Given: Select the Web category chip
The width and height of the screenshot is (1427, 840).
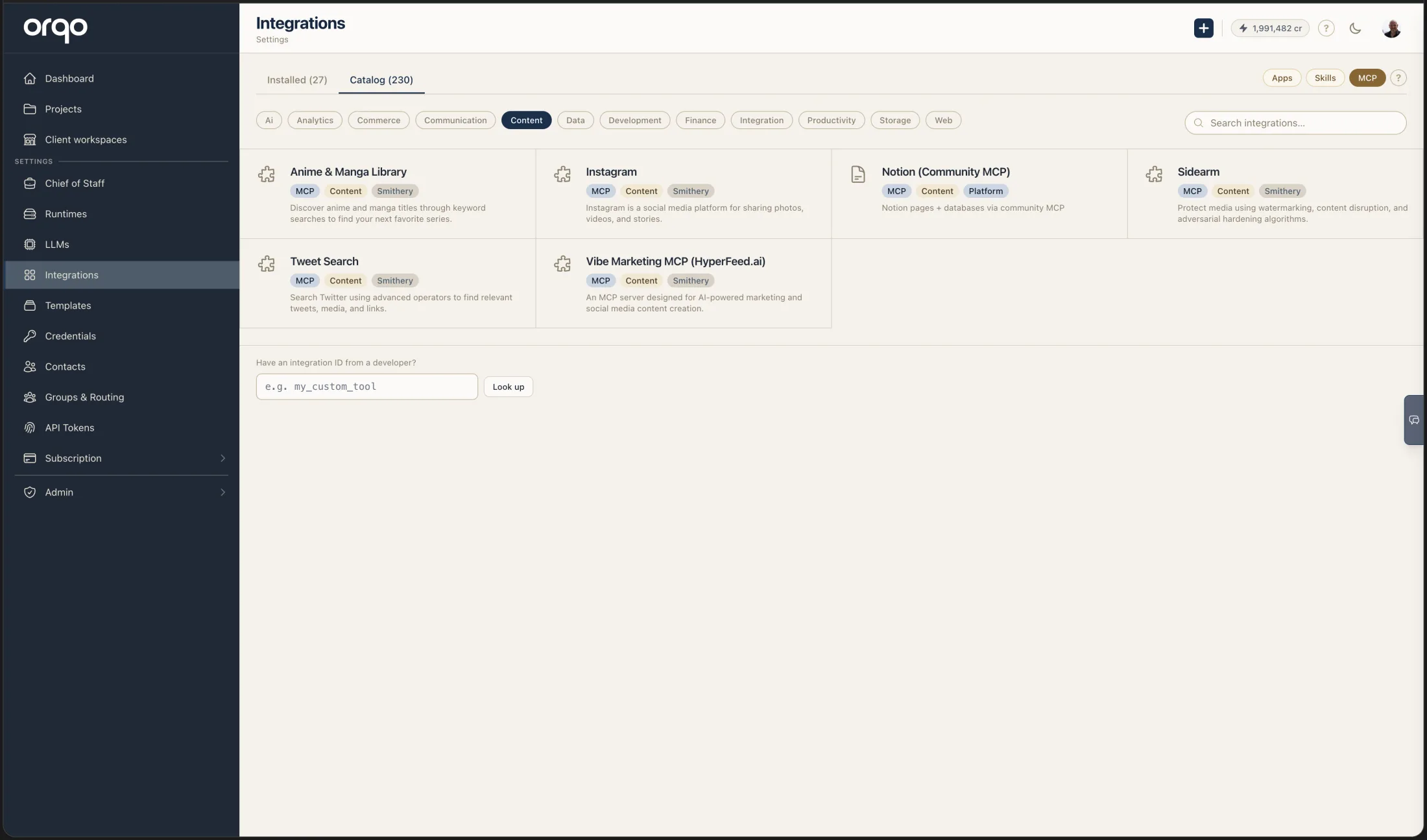Looking at the screenshot, I should coord(943,120).
